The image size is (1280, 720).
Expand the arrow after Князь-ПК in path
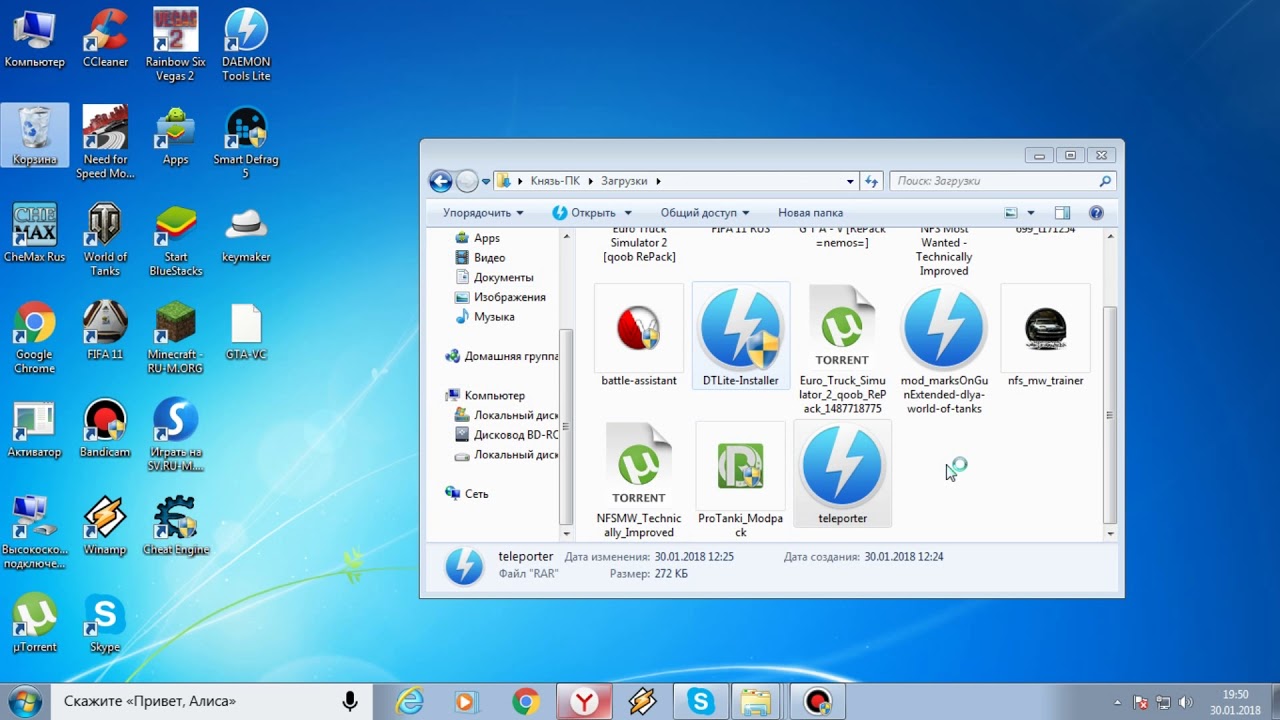click(591, 182)
